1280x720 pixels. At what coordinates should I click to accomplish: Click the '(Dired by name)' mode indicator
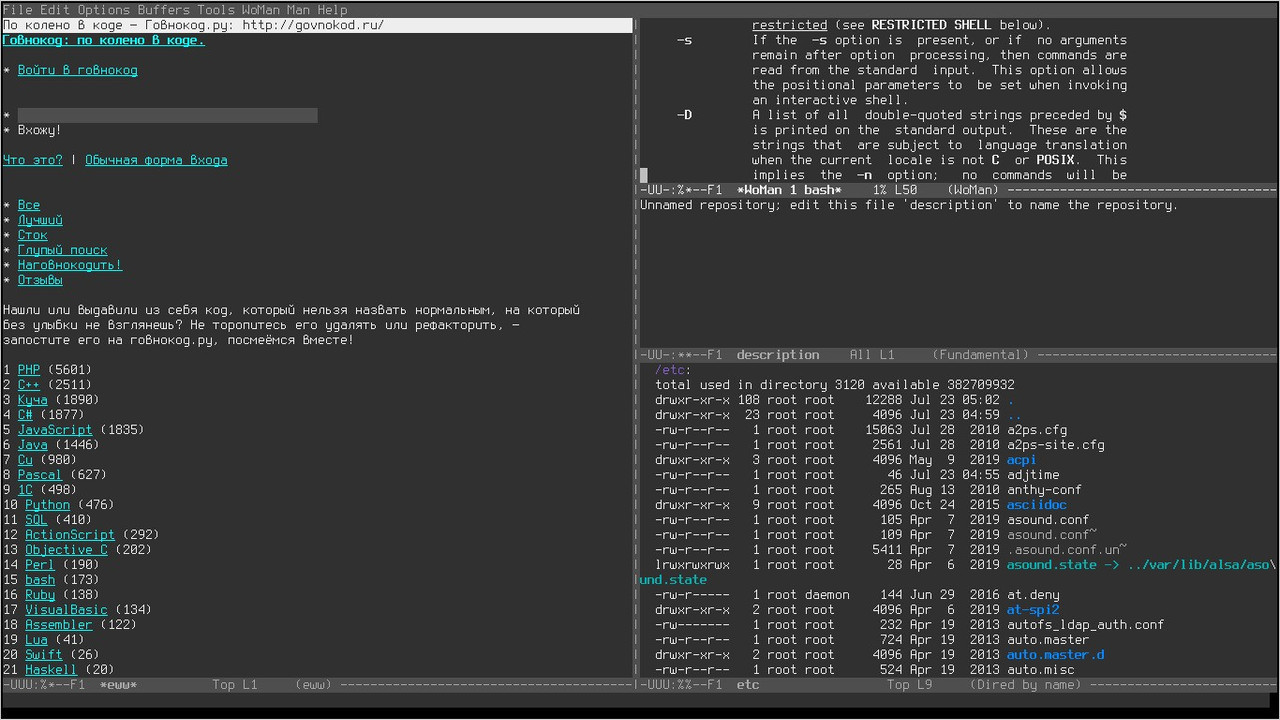1025,685
